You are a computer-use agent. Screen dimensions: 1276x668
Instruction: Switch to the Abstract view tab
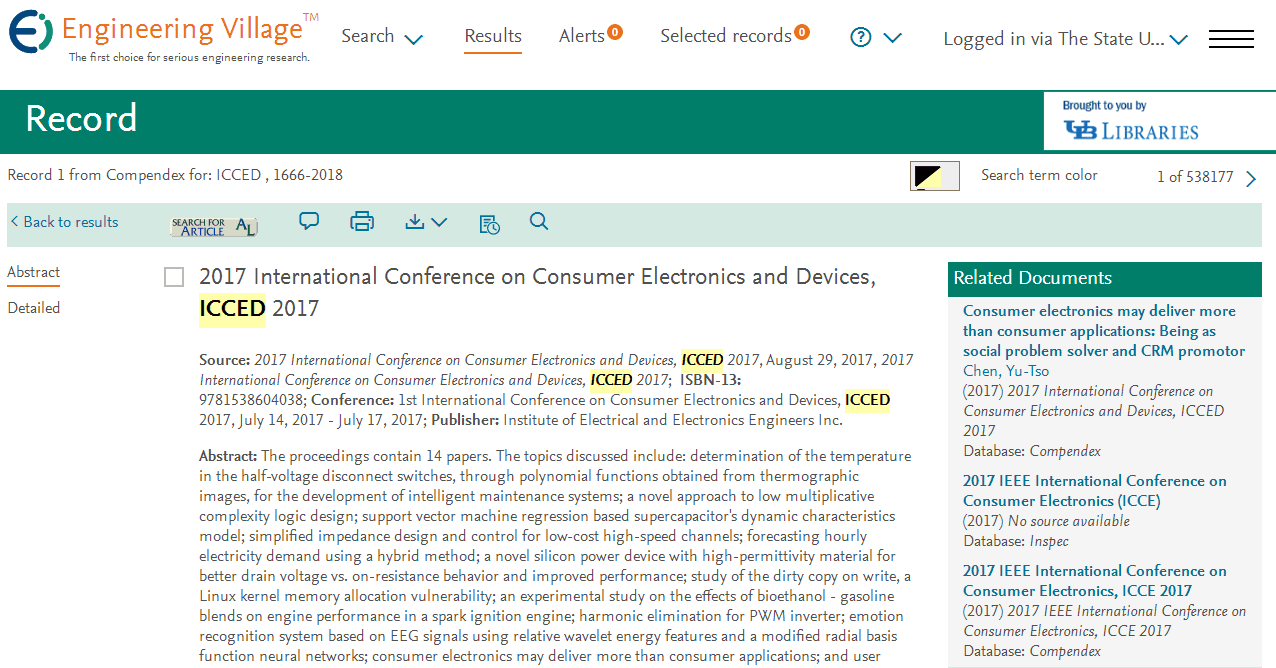pyautogui.click(x=33, y=272)
